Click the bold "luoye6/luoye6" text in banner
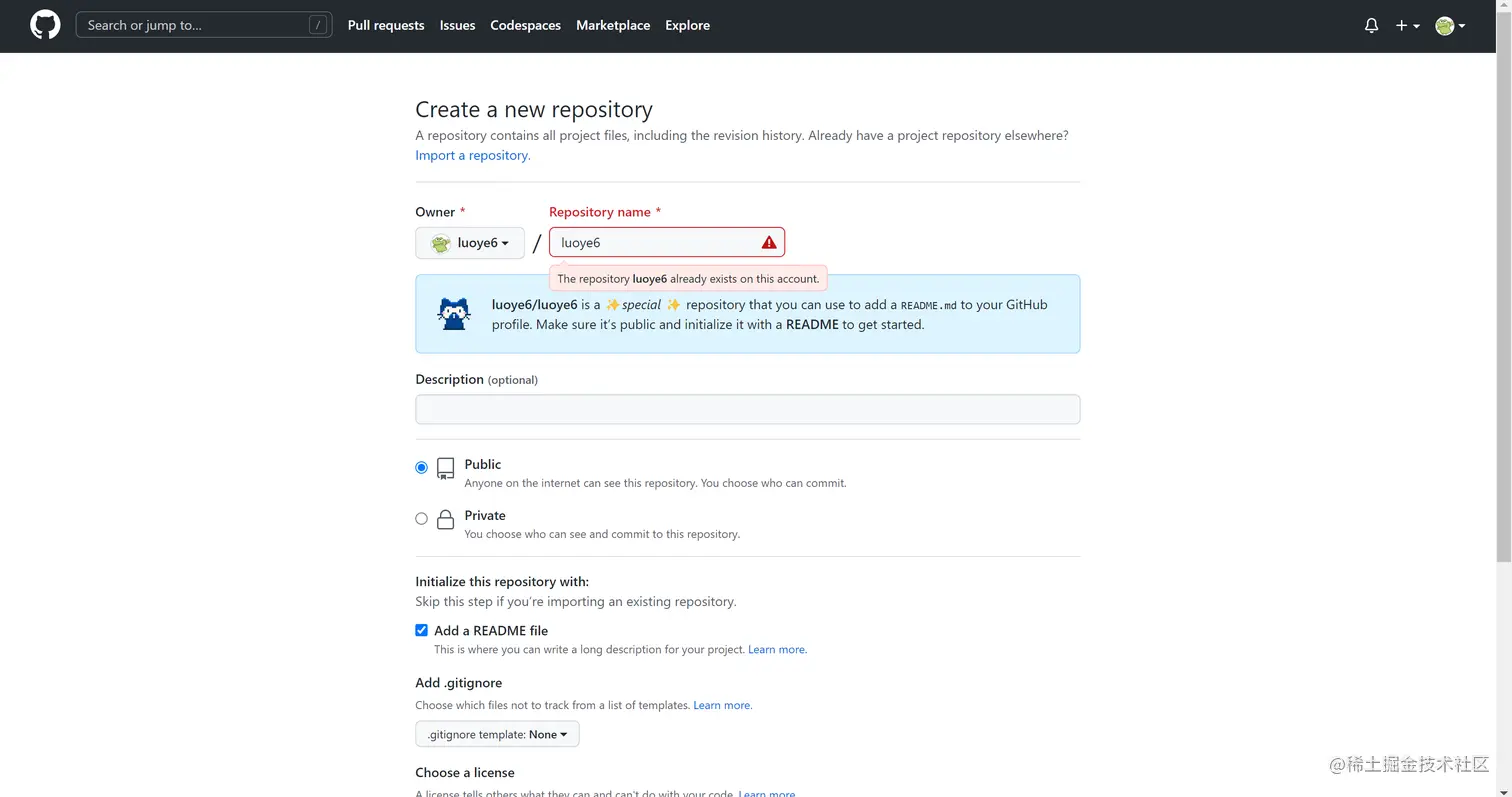The width and height of the screenshot is (1512, 797). tap(535, 305)
